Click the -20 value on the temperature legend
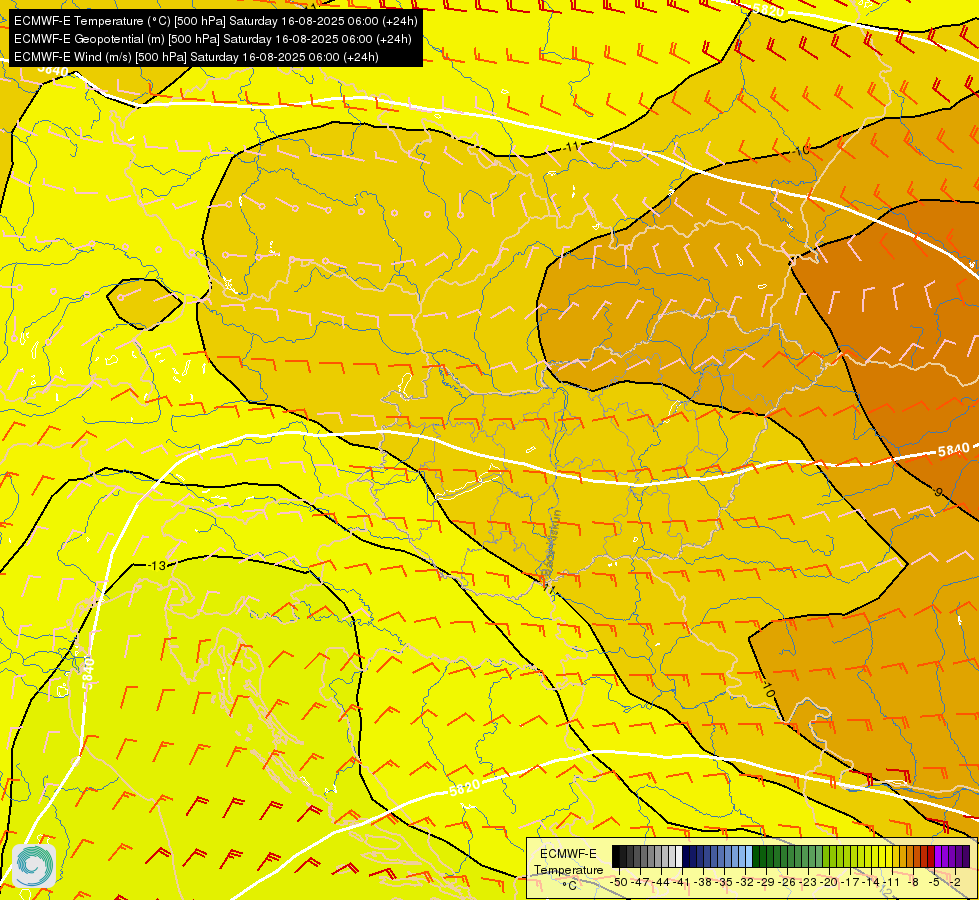The height and width of the screenshot is (900, 979). [x=830, y=882]
